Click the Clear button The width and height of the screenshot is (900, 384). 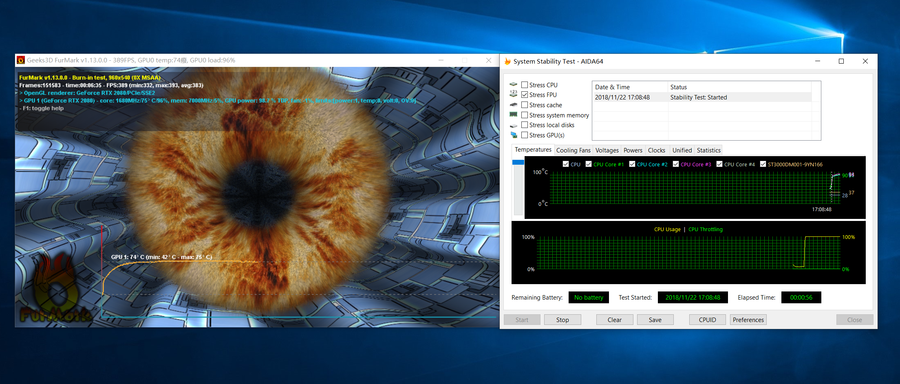[615, 320]
